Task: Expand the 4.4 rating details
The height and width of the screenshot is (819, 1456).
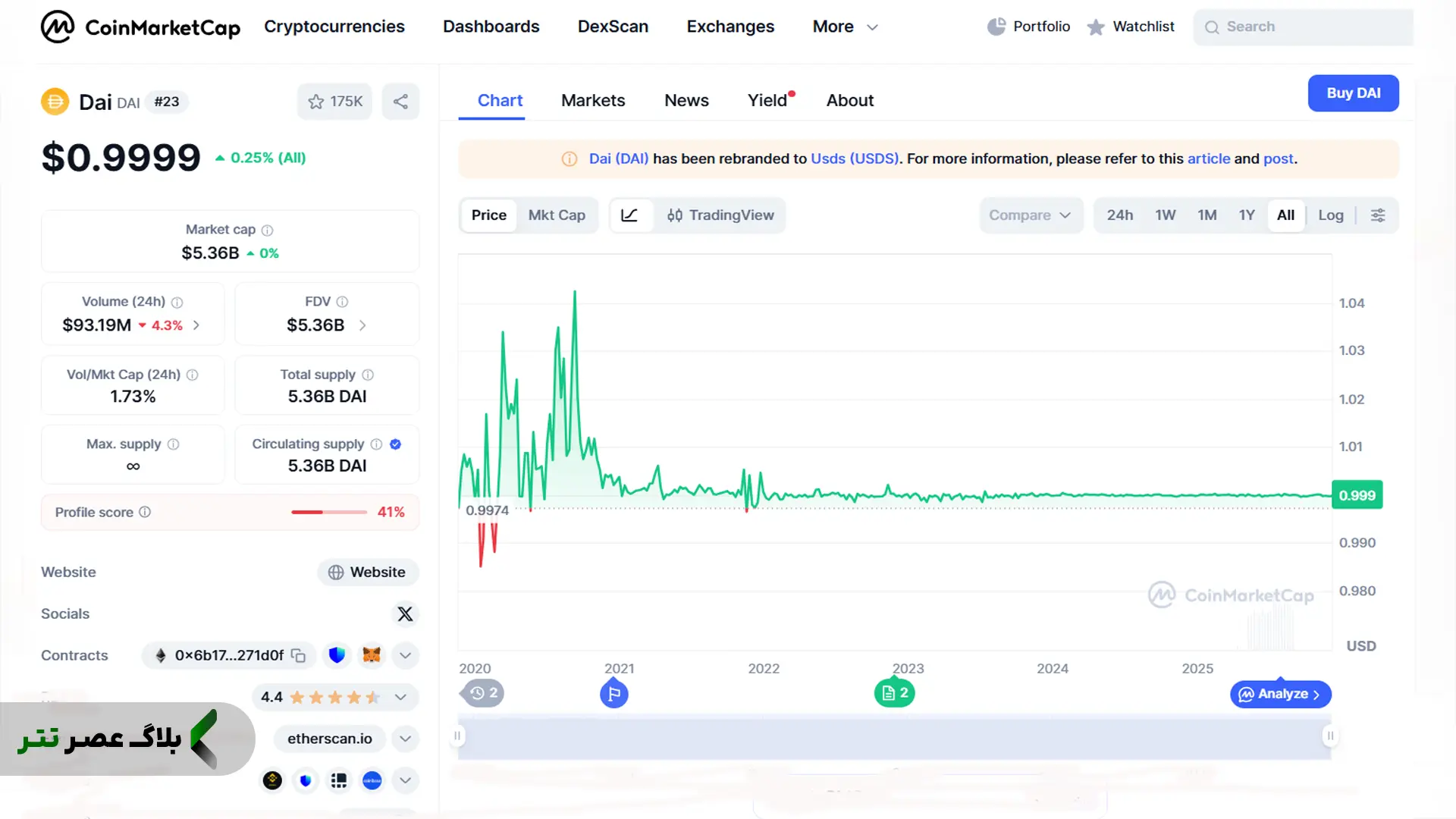Action: tap(401, 697)
